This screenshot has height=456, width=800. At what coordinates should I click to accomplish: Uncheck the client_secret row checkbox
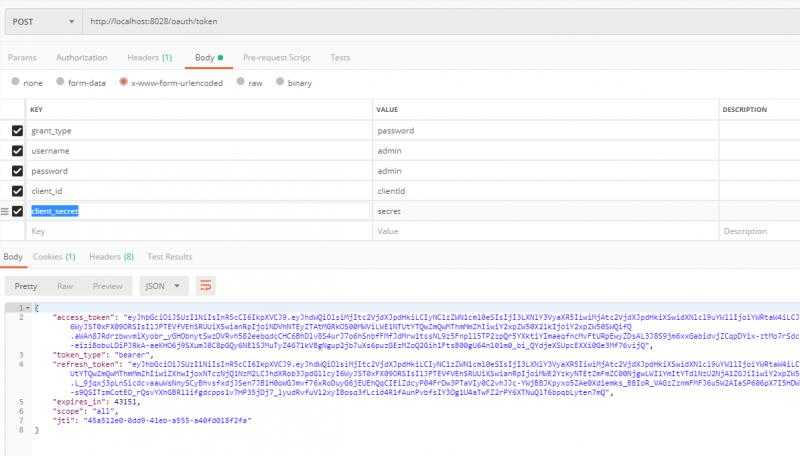click(17, 211)
